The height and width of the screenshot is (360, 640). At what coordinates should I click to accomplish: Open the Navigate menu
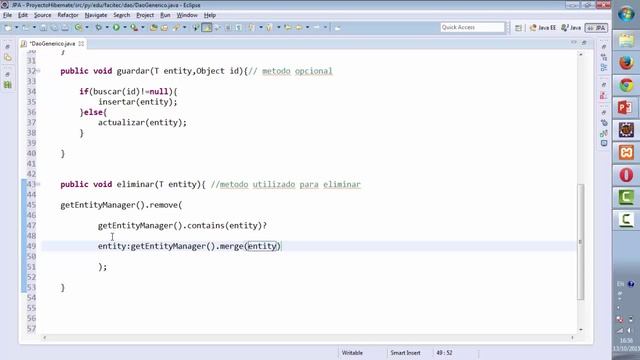[96, 15]
